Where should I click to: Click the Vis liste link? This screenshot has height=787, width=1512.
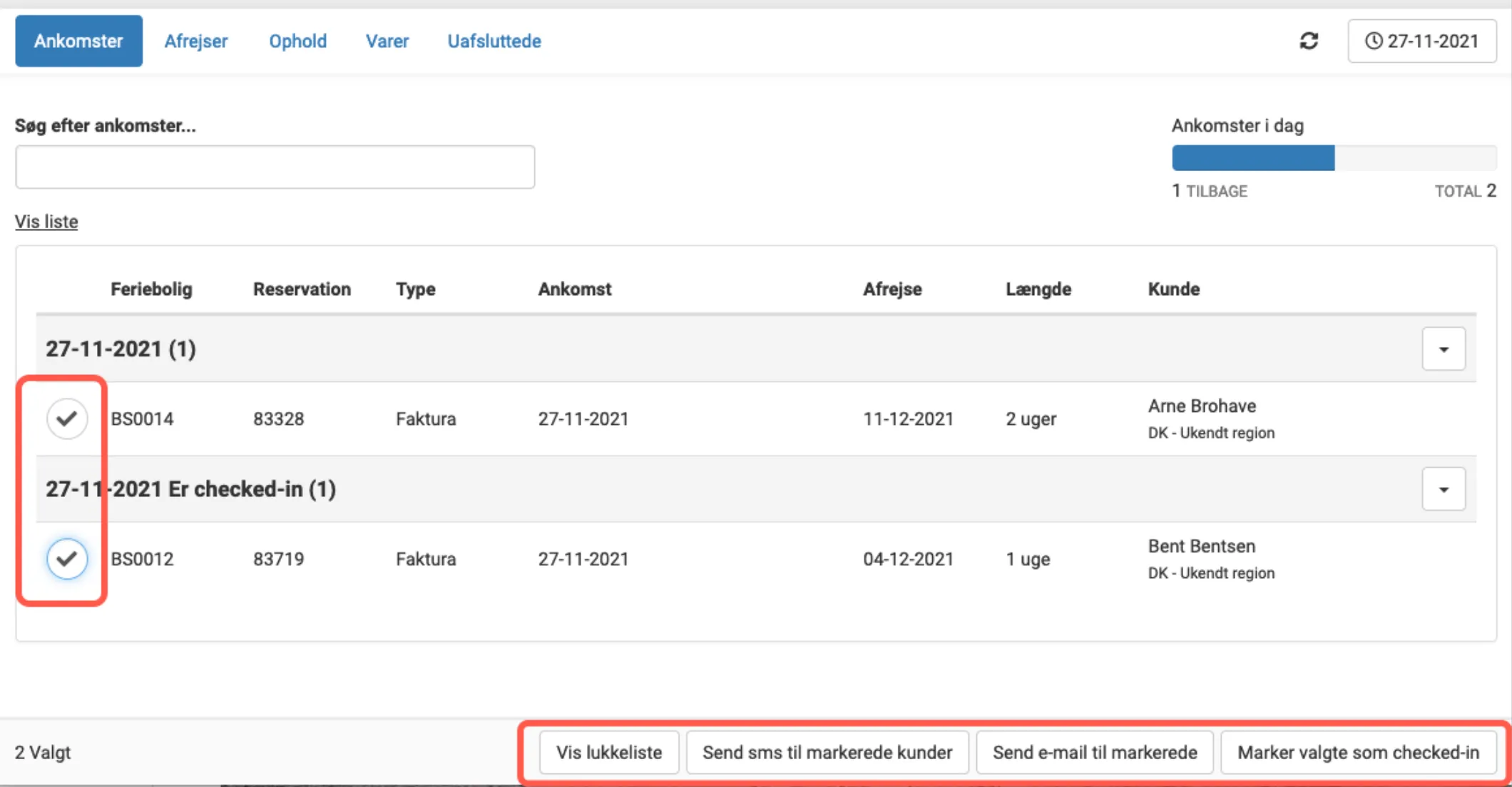(46, 222)
